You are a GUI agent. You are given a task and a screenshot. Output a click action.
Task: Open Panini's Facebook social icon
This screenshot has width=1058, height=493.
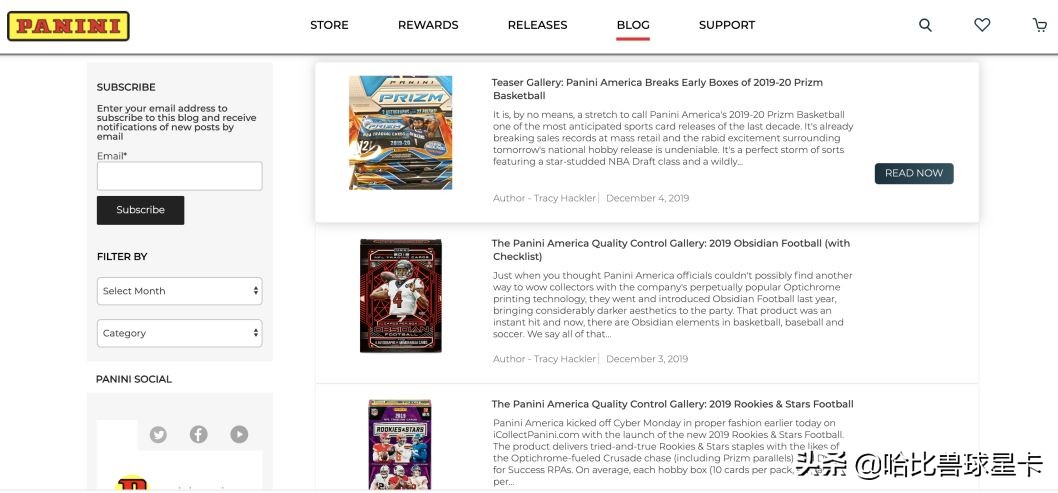[198, 434]
